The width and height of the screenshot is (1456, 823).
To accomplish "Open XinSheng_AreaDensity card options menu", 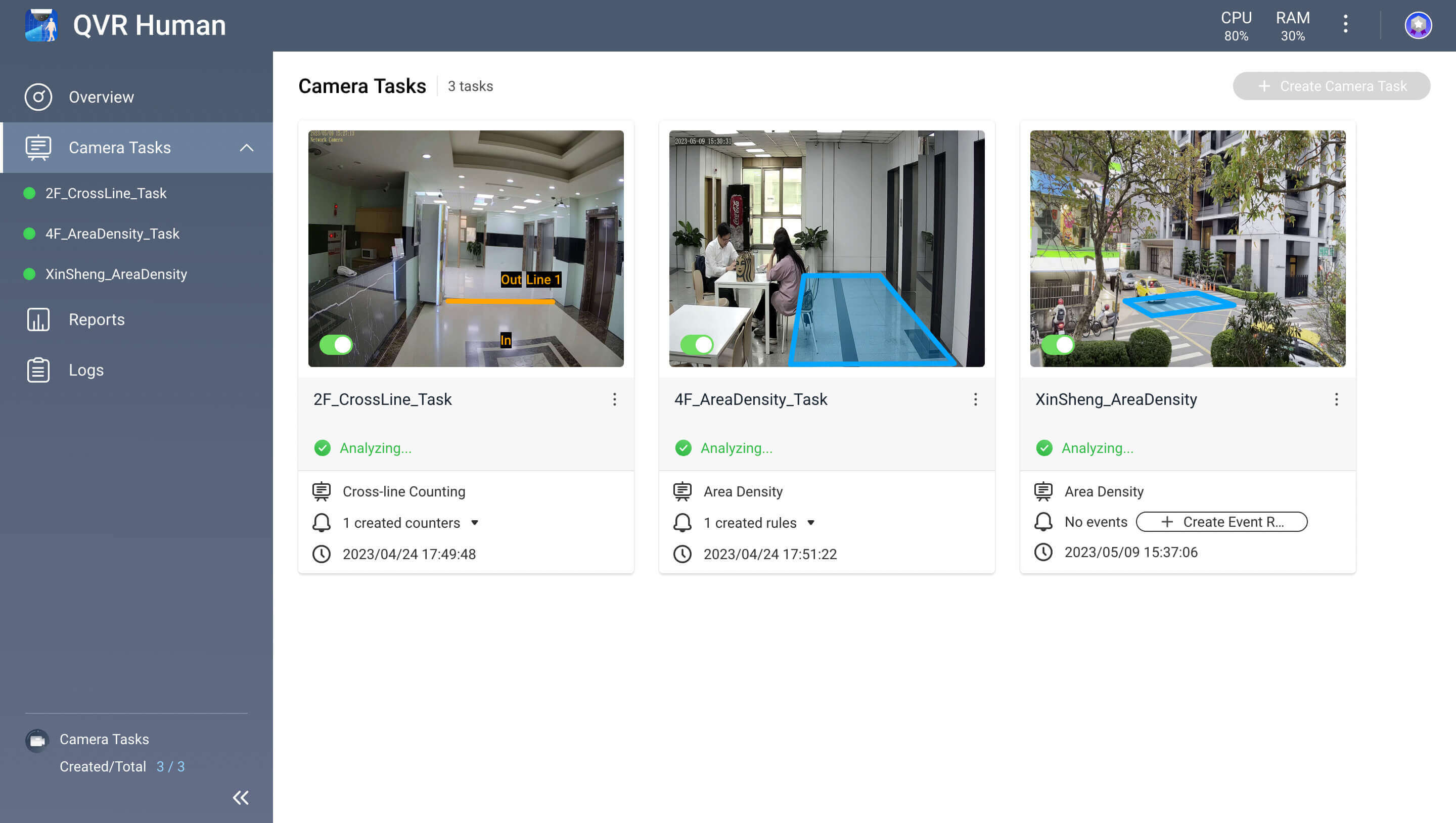I will [1336, 400].
